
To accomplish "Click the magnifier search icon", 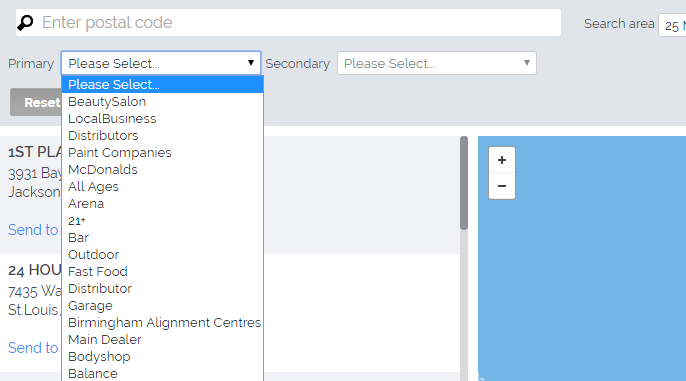I will click(x=25, y=23).
